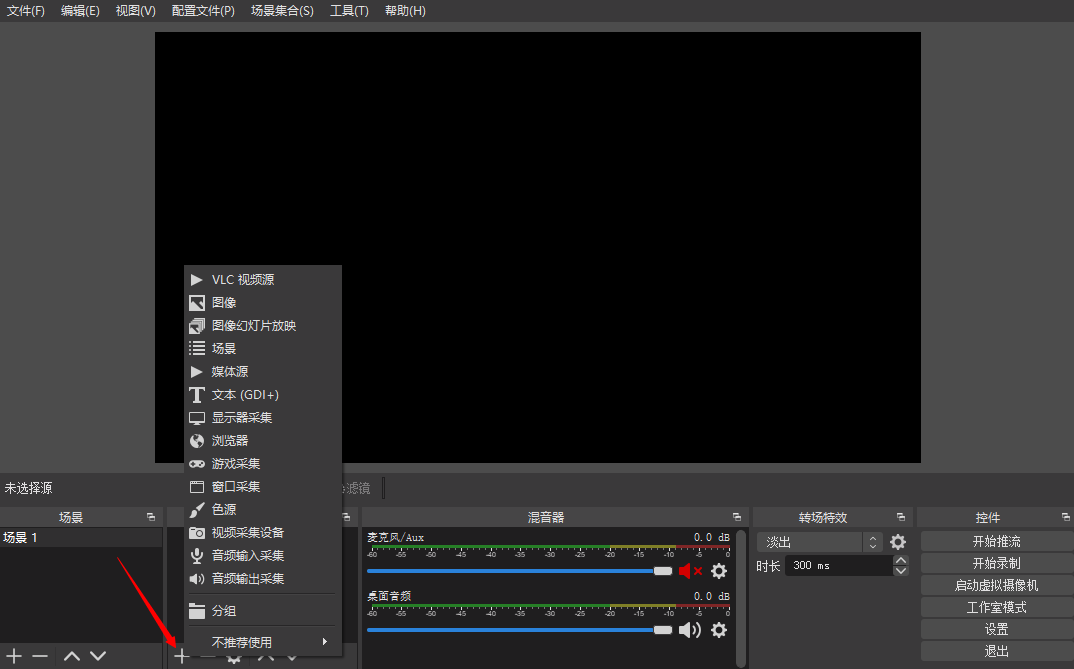Open 麦克风/Aux gear settings icon
The width and height of the screenshot is (1074, 669).
pyautogui.click(x=719, y=571)
